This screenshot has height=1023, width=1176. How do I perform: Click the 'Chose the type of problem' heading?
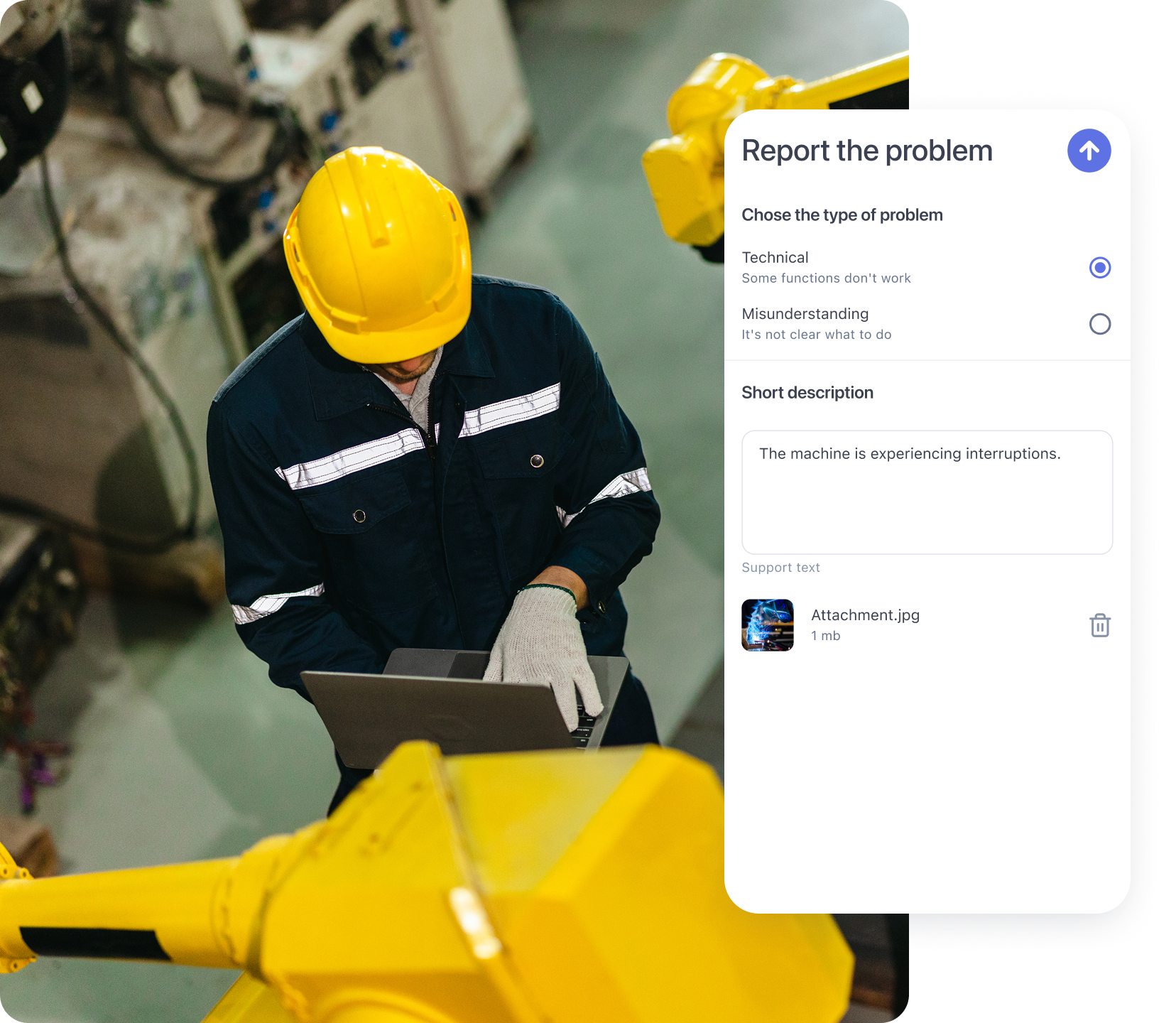(842, 215)
